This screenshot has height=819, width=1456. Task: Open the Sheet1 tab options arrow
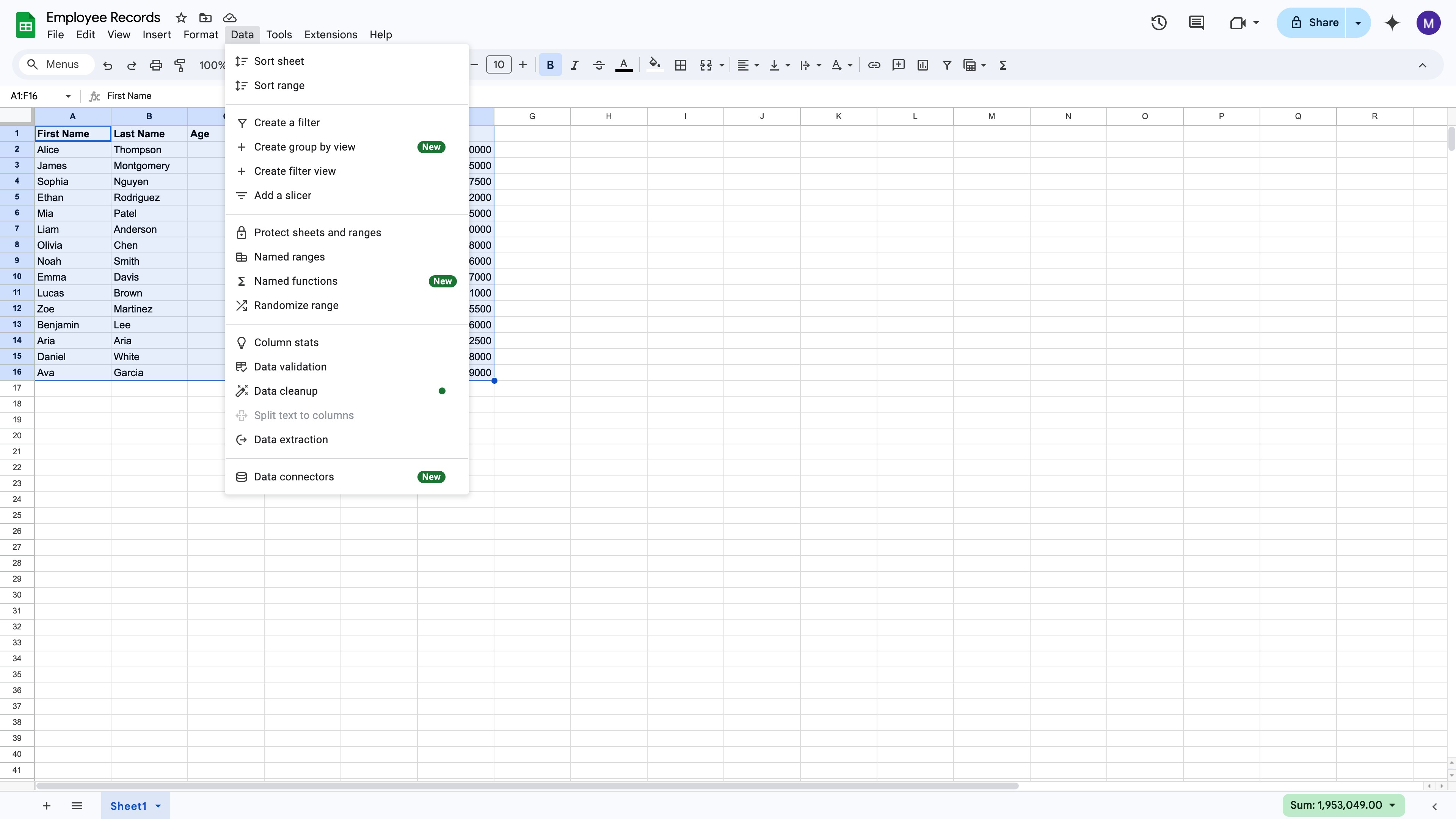tap(158, 806)
